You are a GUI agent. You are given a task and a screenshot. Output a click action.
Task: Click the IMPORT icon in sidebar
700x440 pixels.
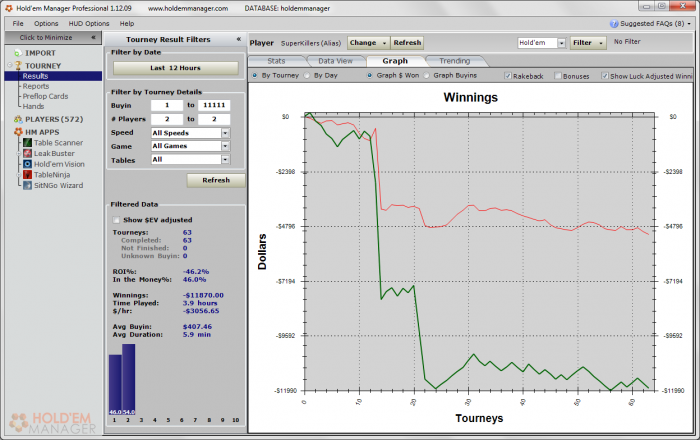tap(18, 53)
